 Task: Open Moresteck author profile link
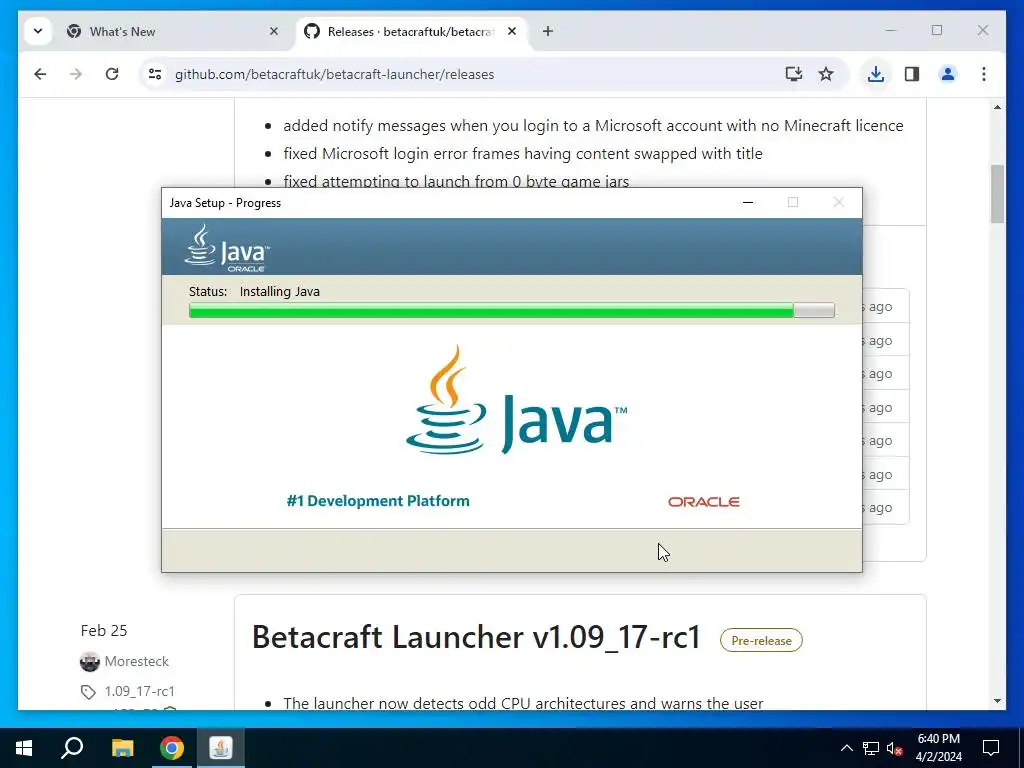point(136,661)
